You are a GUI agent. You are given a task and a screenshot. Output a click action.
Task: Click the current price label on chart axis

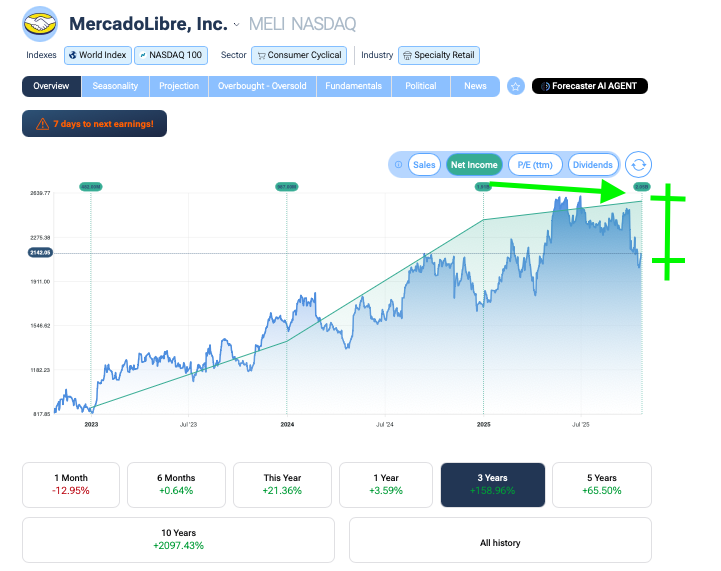40,253
